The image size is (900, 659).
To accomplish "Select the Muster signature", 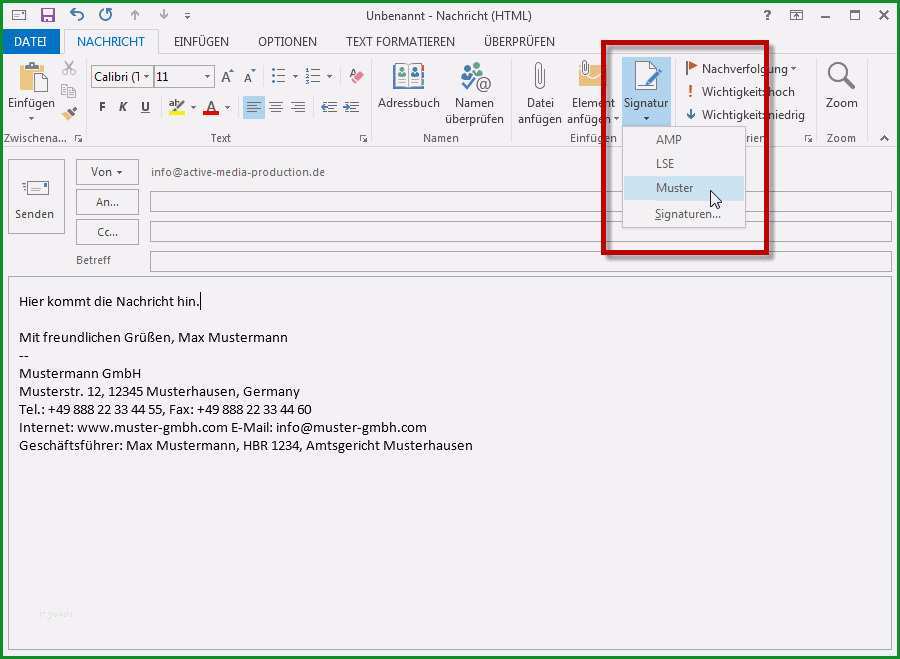I will click(x=684, y=188).
